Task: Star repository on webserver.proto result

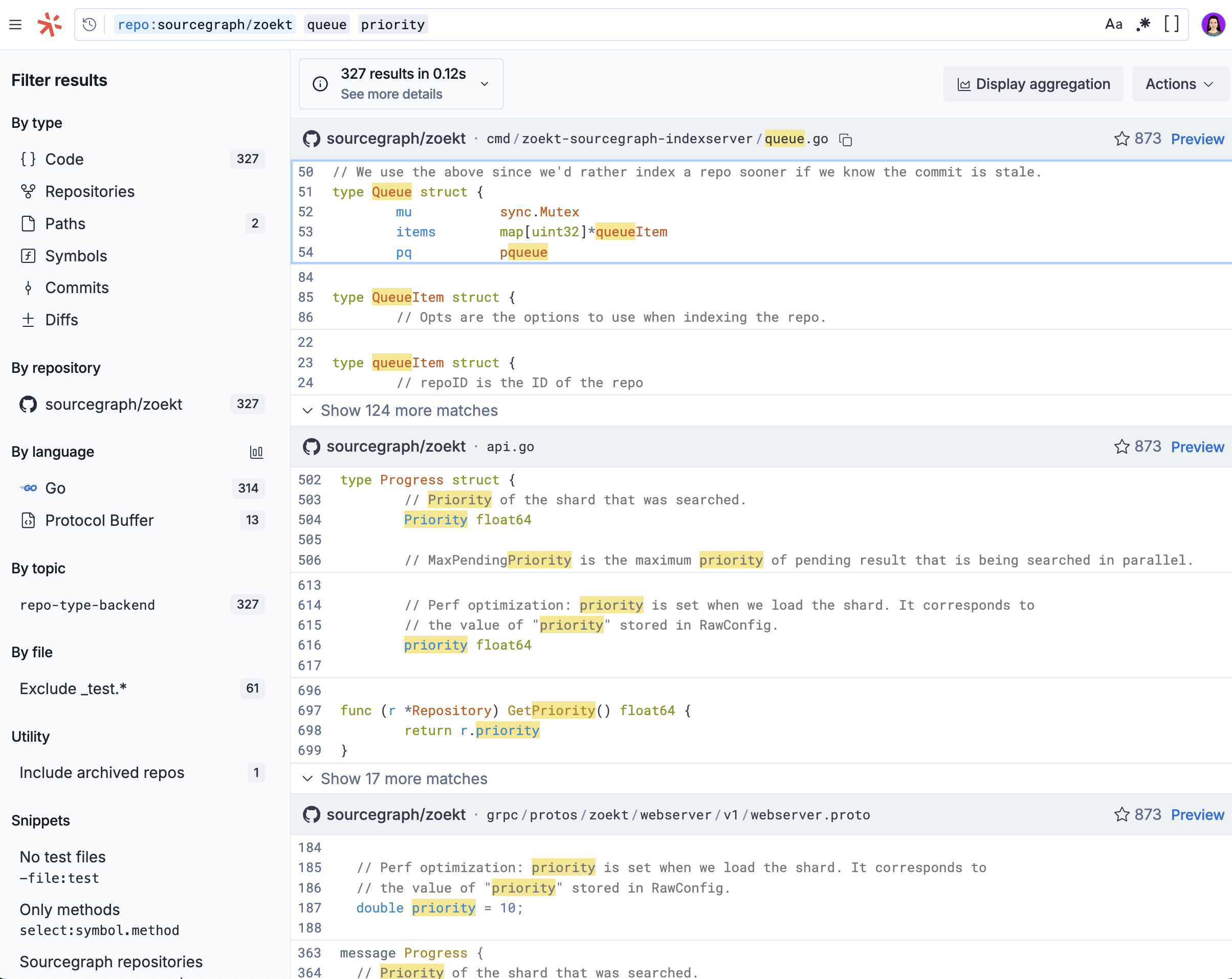Action: tap(1121, 814)
